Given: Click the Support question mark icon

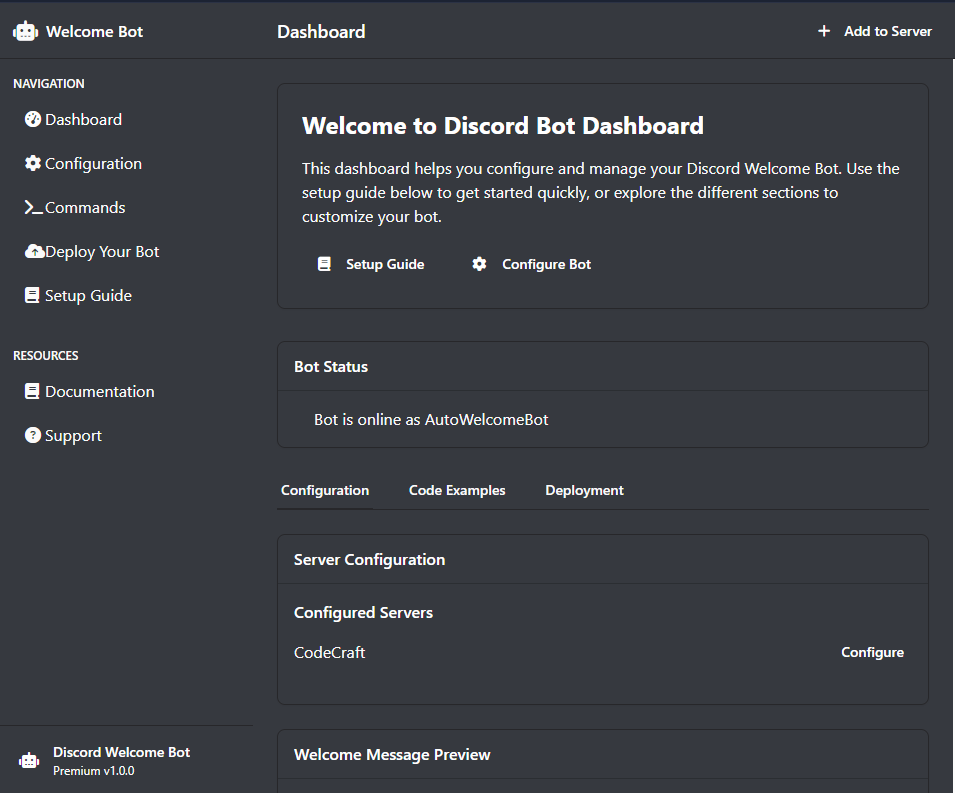Looking at the screenshot, I should (33, 436).
